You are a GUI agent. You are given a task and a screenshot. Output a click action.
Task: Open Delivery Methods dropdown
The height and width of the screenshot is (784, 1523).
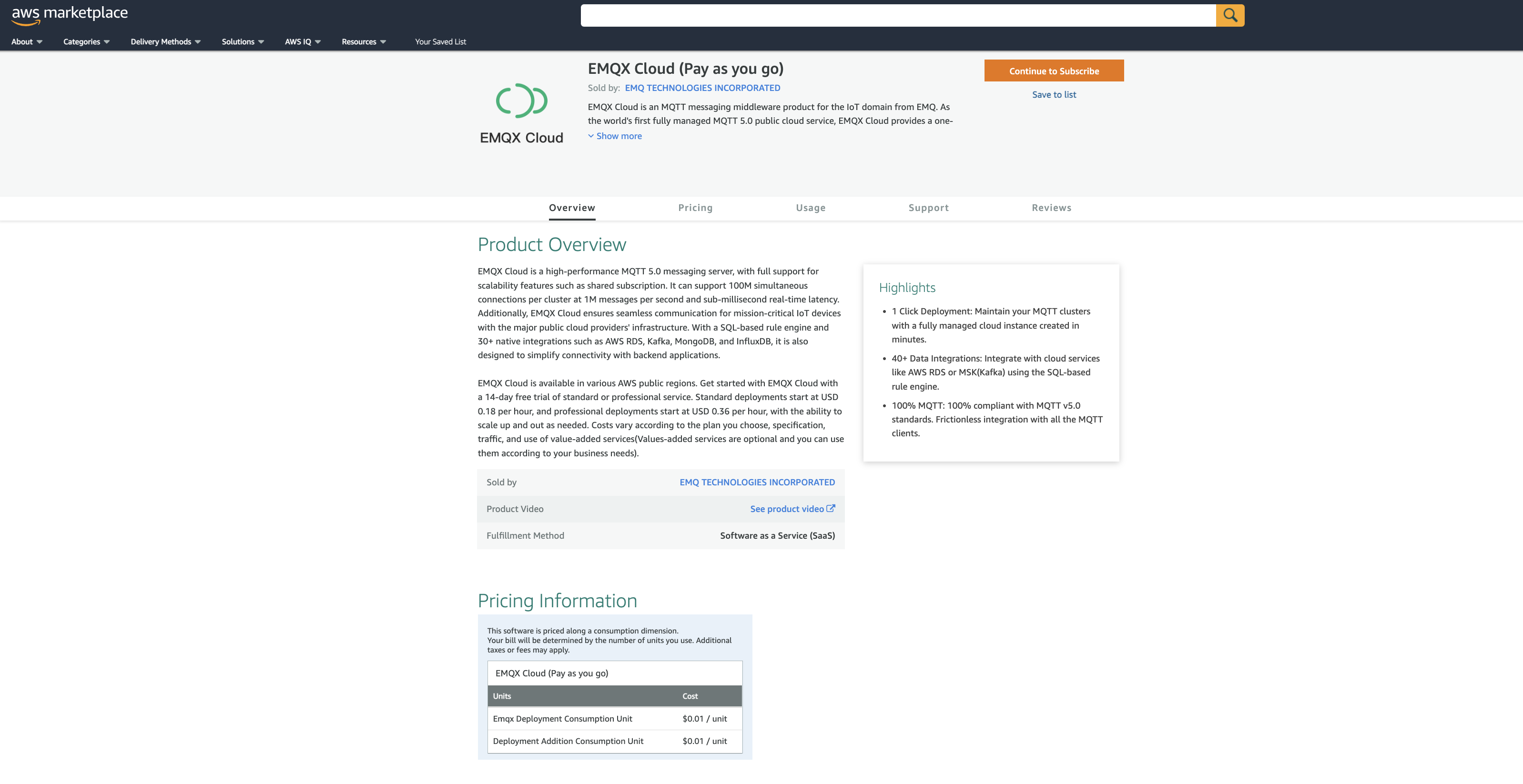click(x=165, y=41)
